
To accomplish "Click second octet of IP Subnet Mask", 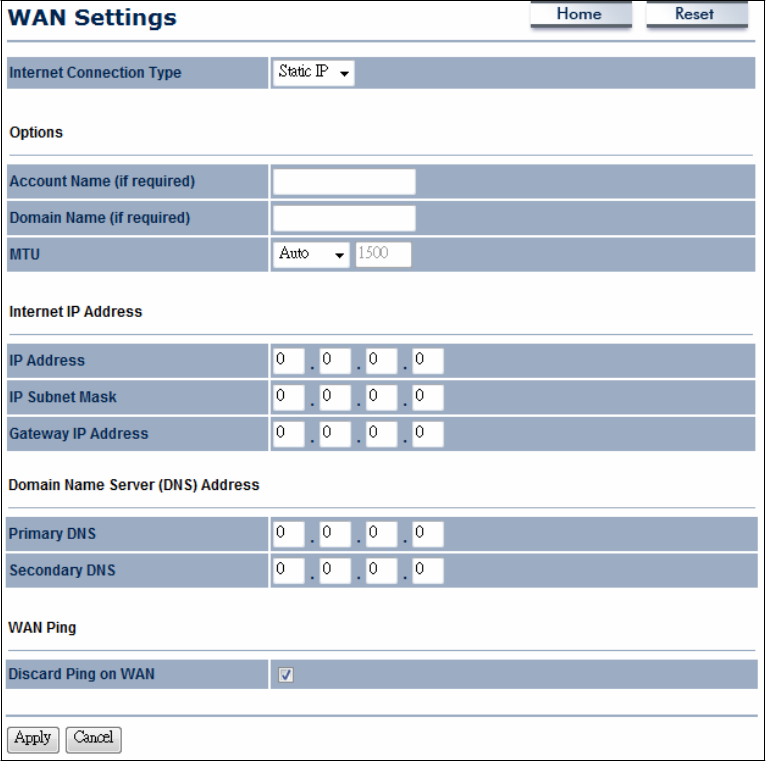I will (x=335, y=398).
